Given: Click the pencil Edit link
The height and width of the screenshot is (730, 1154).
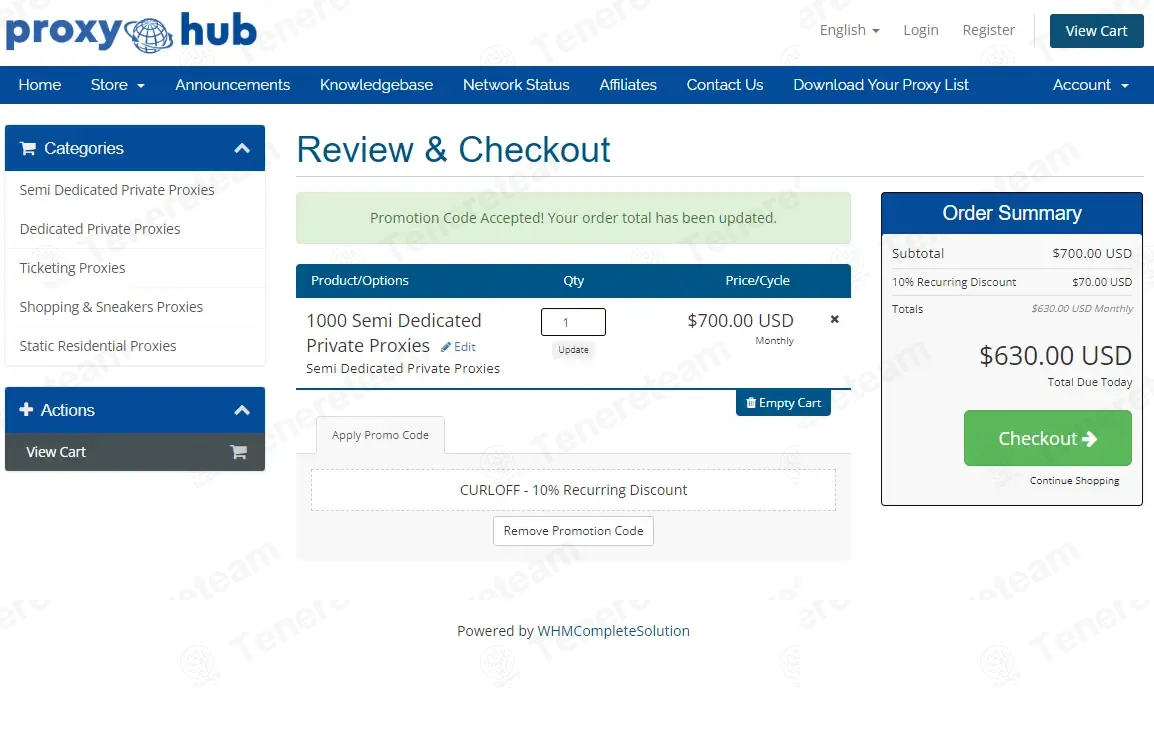Looking at the screenshot, I should click(459, 347).
